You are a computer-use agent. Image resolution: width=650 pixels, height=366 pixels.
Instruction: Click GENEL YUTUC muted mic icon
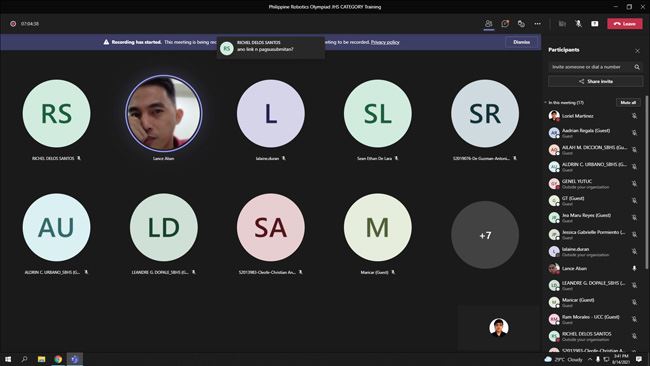634,184
